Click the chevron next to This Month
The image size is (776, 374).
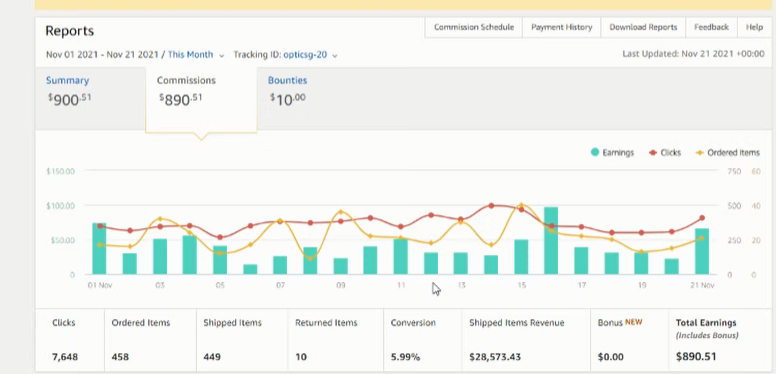[x=221, y=55]
